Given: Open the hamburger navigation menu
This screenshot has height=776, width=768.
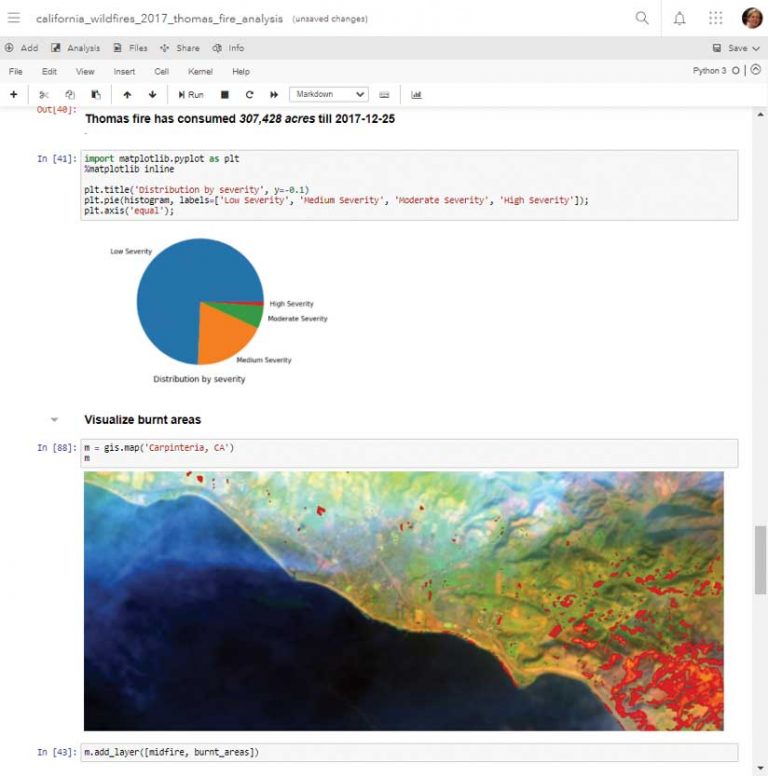Looking at the screenshot, I should (14, 18).
